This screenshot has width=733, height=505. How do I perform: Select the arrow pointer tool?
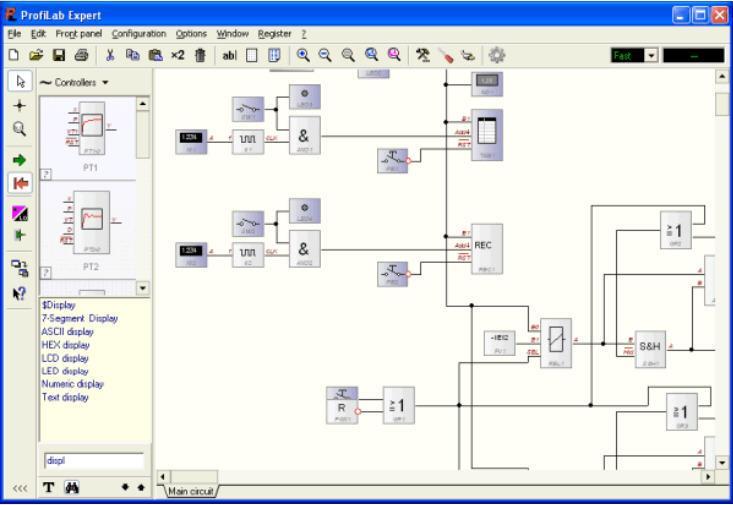tap(20, 81)
